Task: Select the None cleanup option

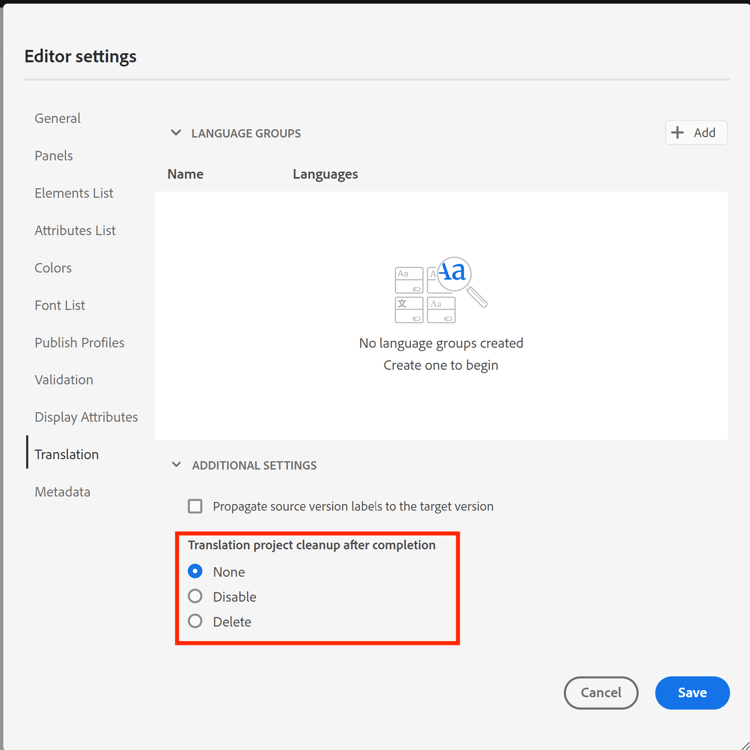Action: tap(195, 571)
